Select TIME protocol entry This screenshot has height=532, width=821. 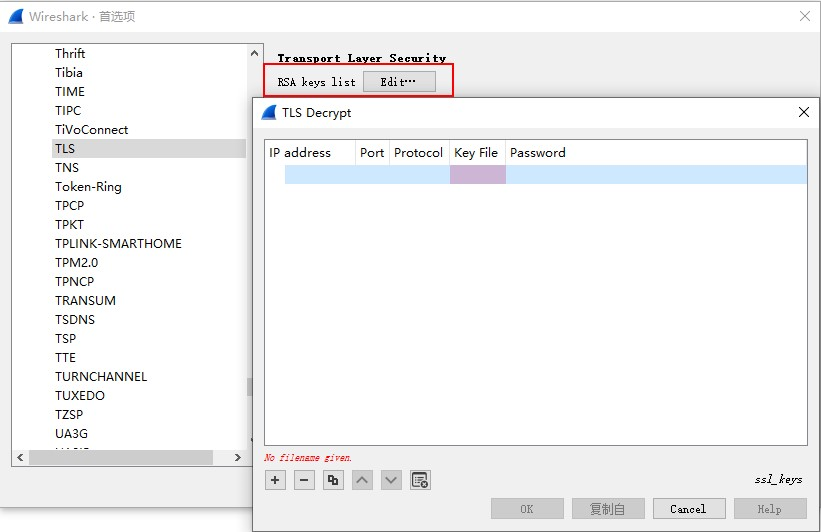(x=70, y=92)
